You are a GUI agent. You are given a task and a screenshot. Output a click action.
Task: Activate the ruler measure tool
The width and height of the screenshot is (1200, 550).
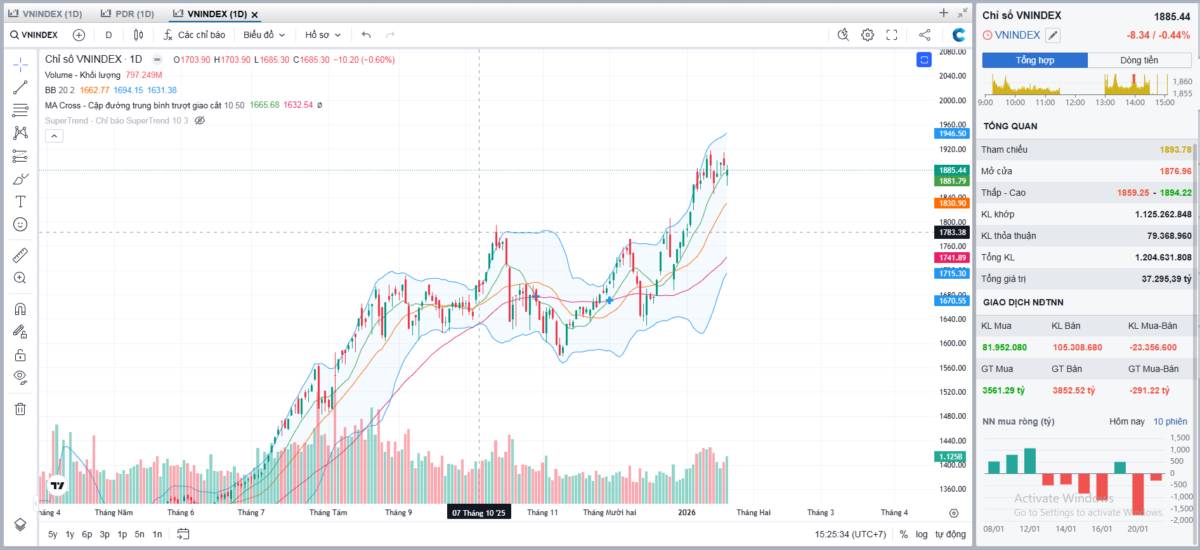click(20, 255)
